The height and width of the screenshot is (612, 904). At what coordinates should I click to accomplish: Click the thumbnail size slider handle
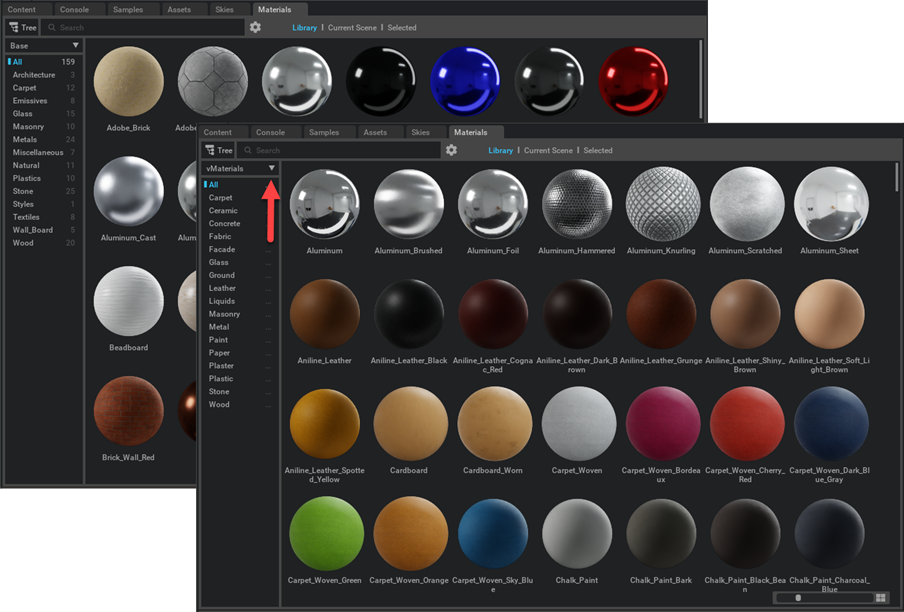797,598
